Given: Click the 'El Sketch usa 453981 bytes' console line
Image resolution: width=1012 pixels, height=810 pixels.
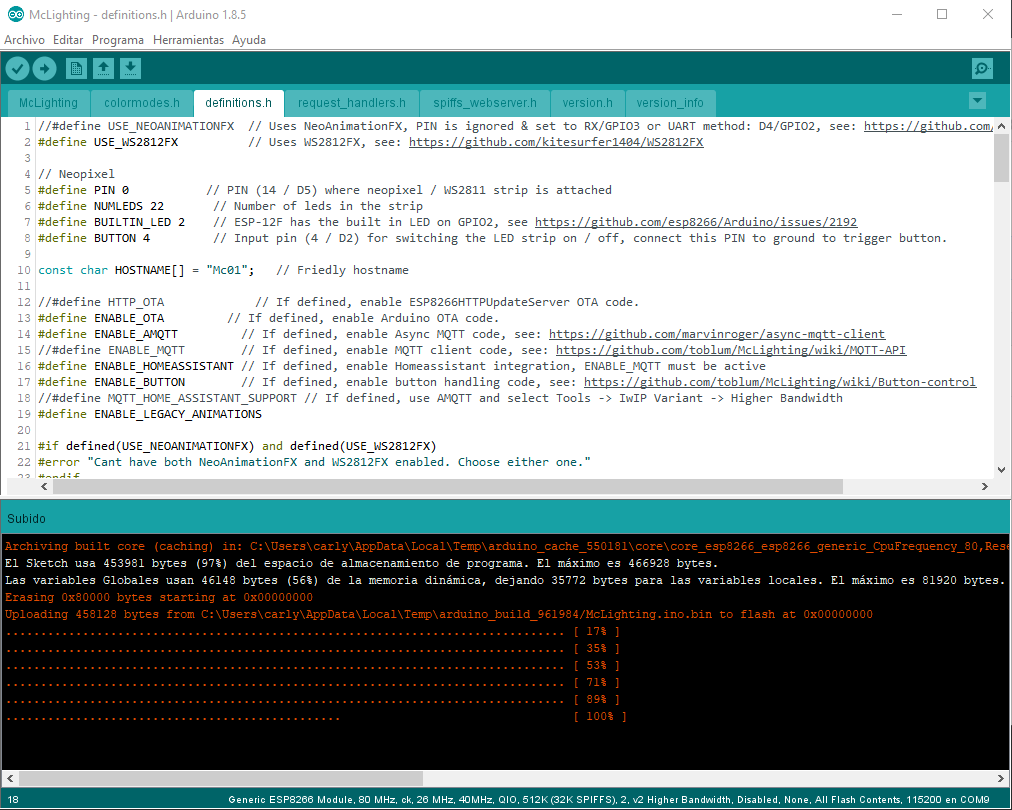Looking at the screenshot, I should (x=361, y=563).
